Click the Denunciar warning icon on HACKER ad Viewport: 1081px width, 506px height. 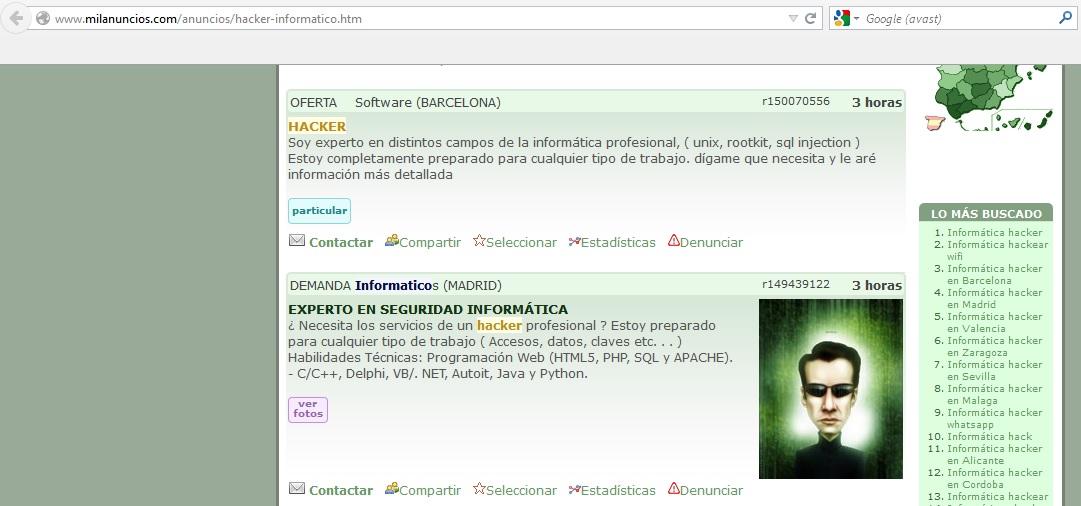674,241
